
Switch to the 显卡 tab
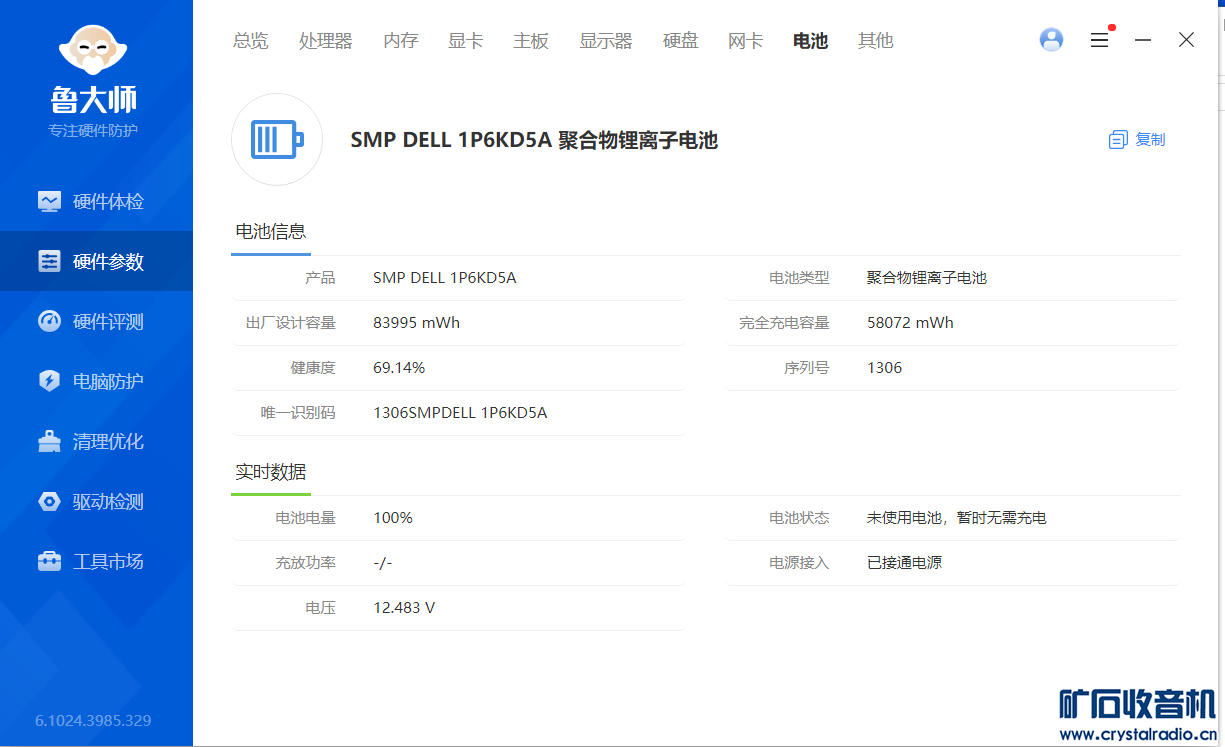[466, 41]
